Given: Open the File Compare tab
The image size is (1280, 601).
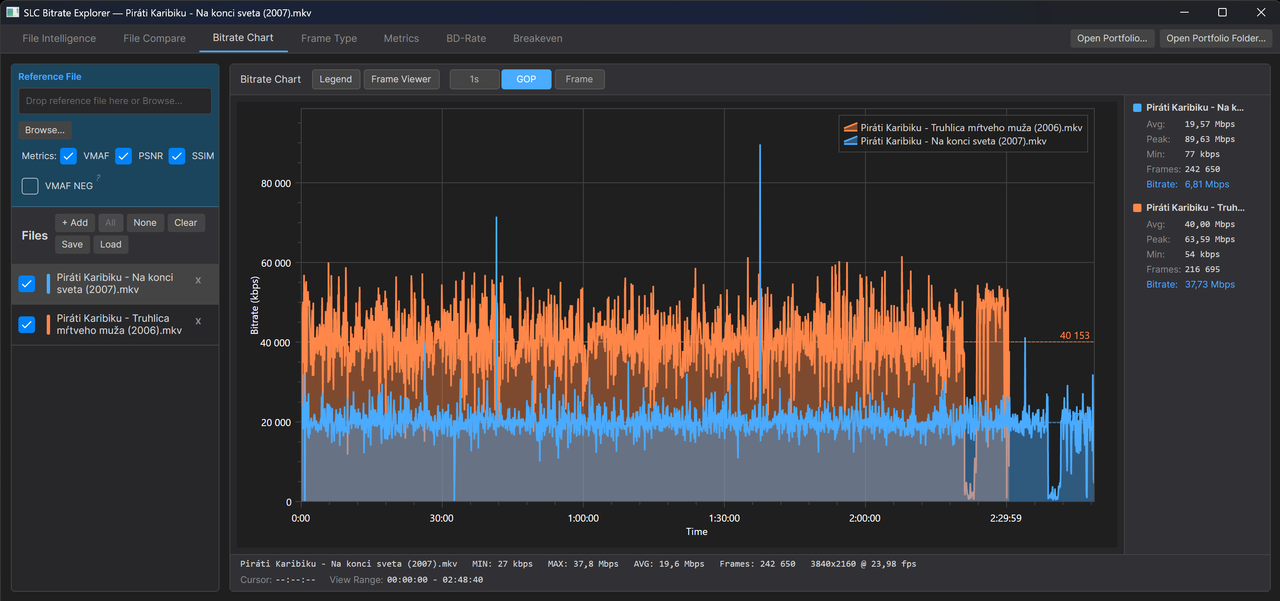Looking at the screenshot, I should 154,38.
